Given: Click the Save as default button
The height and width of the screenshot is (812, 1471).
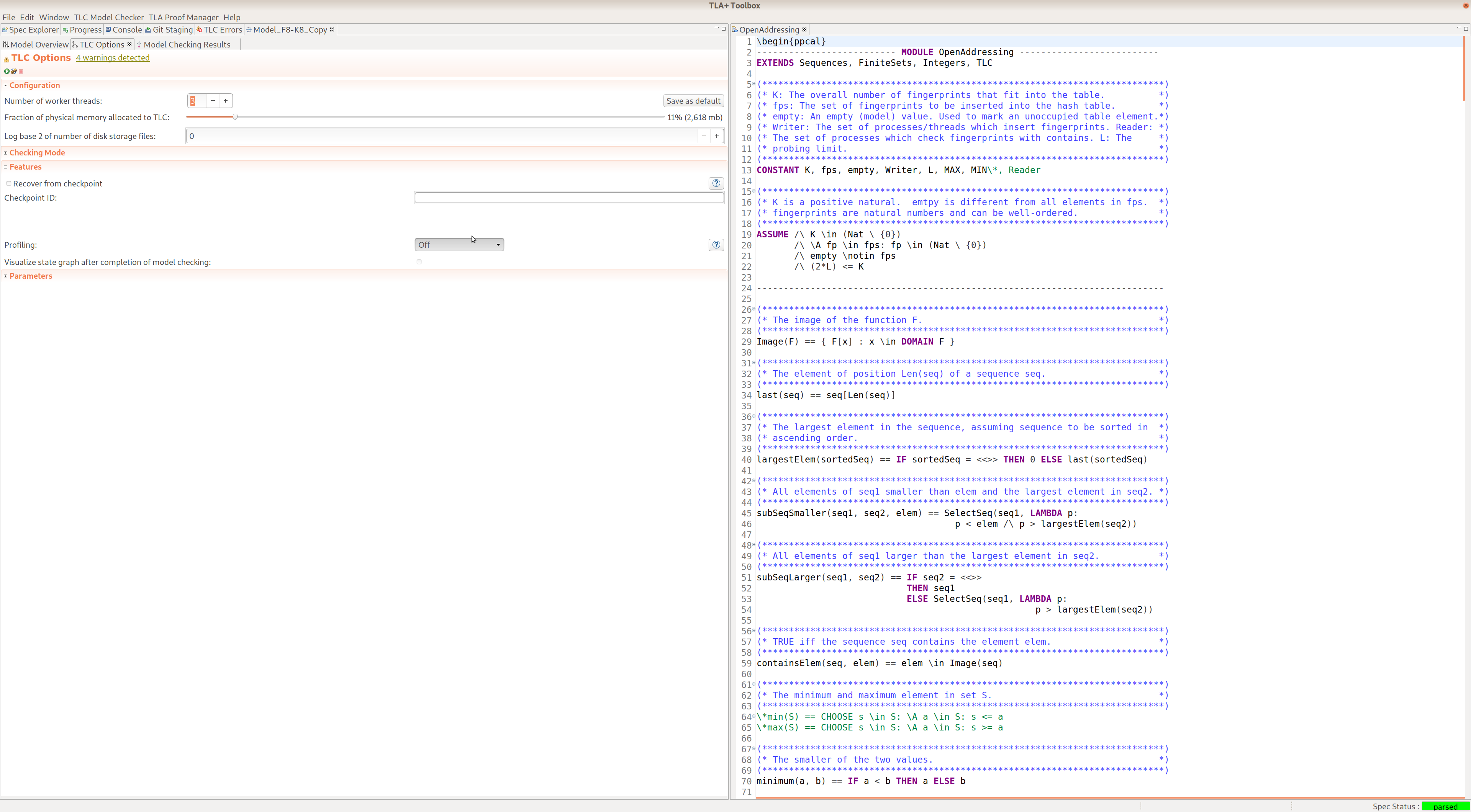Looking at the screenshot, I should point(693,100).
